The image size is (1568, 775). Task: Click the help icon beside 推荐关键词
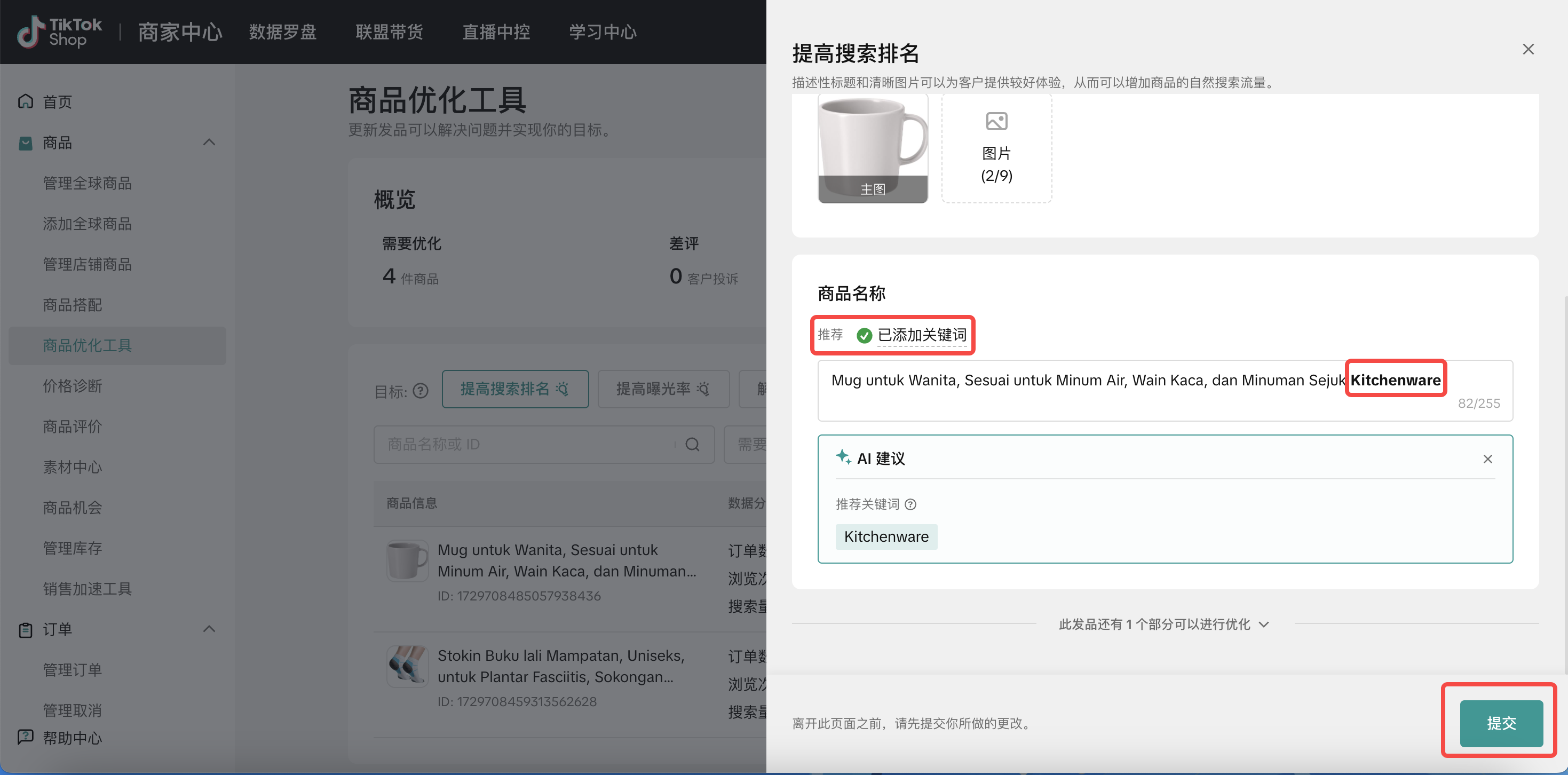[x=910, y=504]
